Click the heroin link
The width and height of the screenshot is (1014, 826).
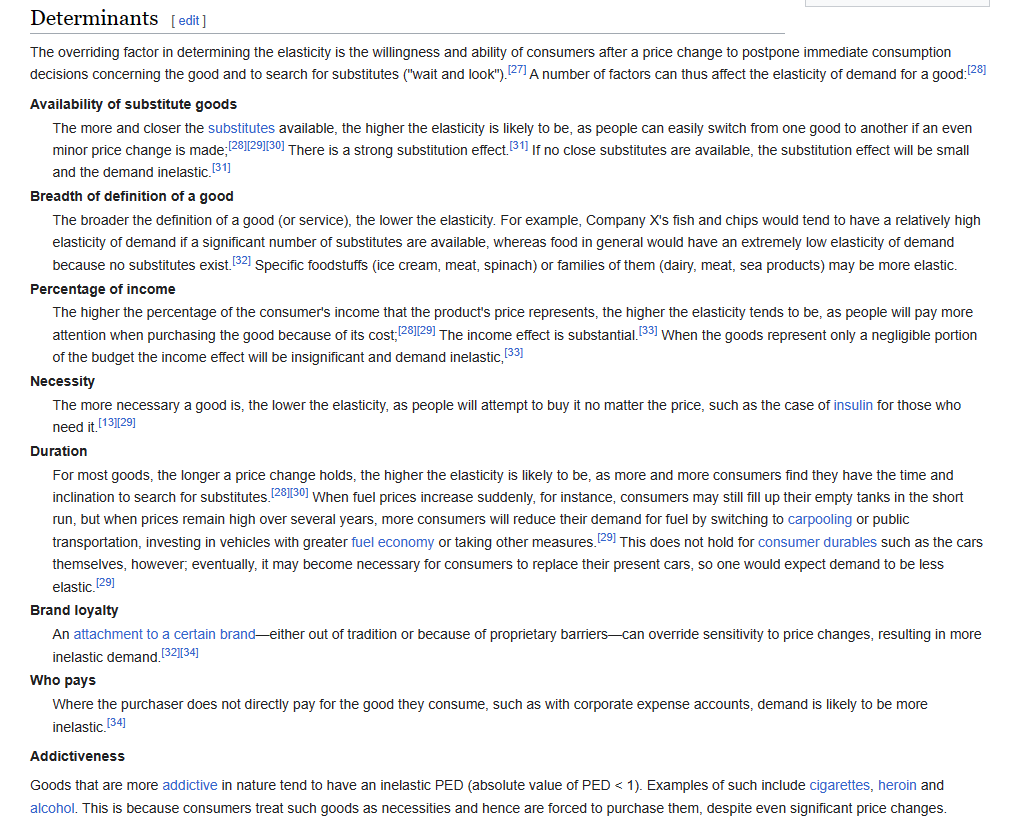pyautogui.click(x=897, y=785)
